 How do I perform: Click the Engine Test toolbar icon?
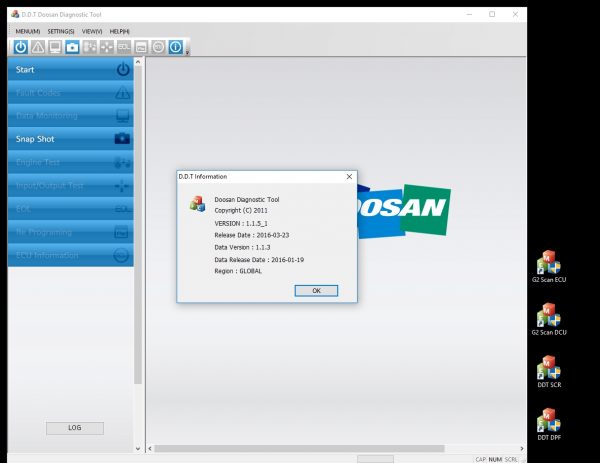tap(90, 47)
